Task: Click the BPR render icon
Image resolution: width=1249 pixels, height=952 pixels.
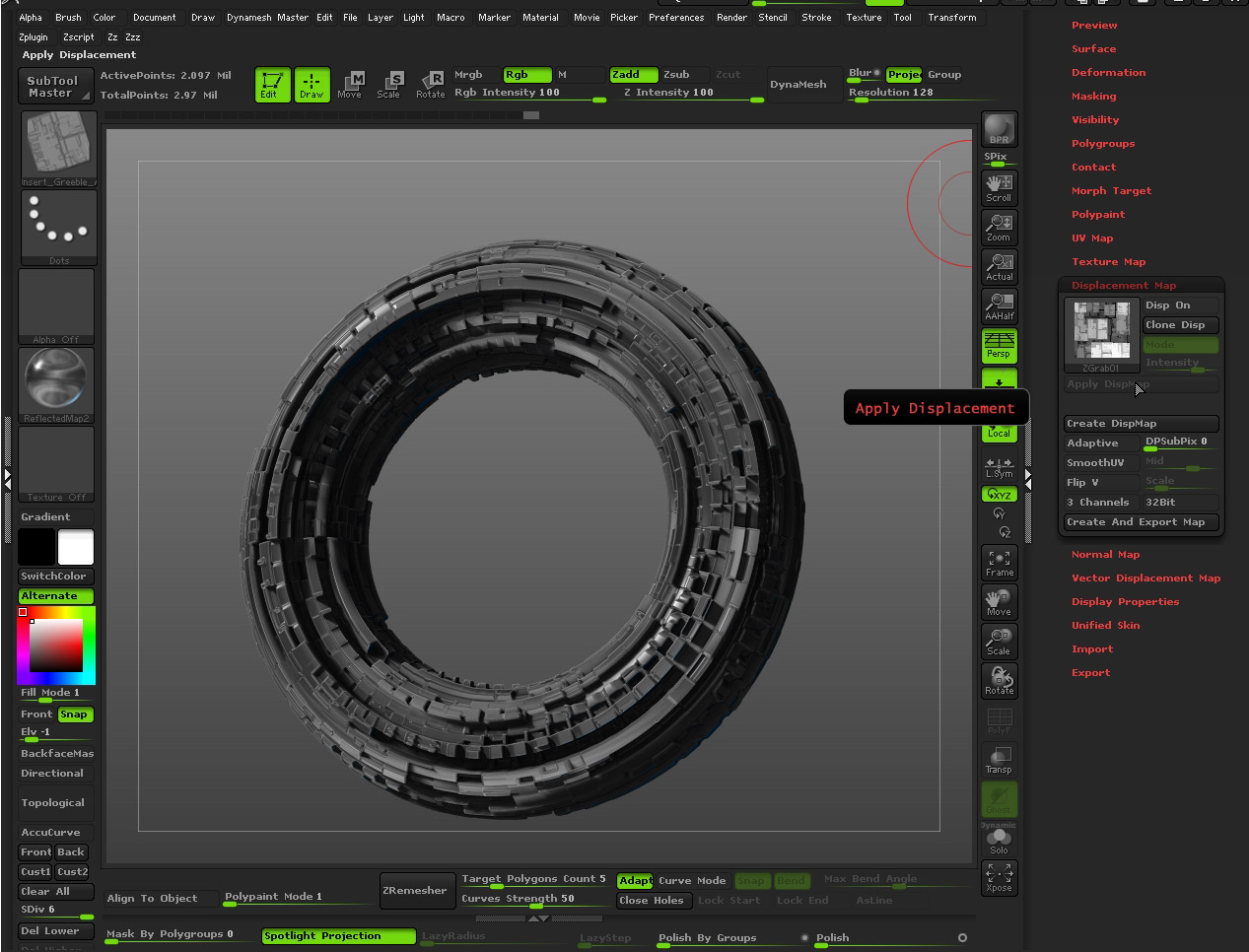Action: (x=999, y=129)
